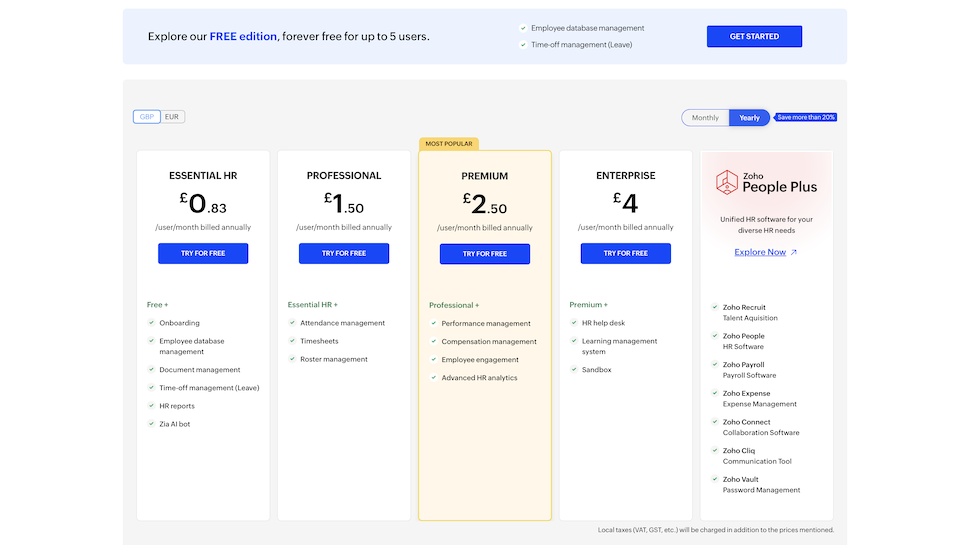The image size is (970, 545).
Task: Click the Zoho People Plus logo icon
Action: [x=727, y=182]
